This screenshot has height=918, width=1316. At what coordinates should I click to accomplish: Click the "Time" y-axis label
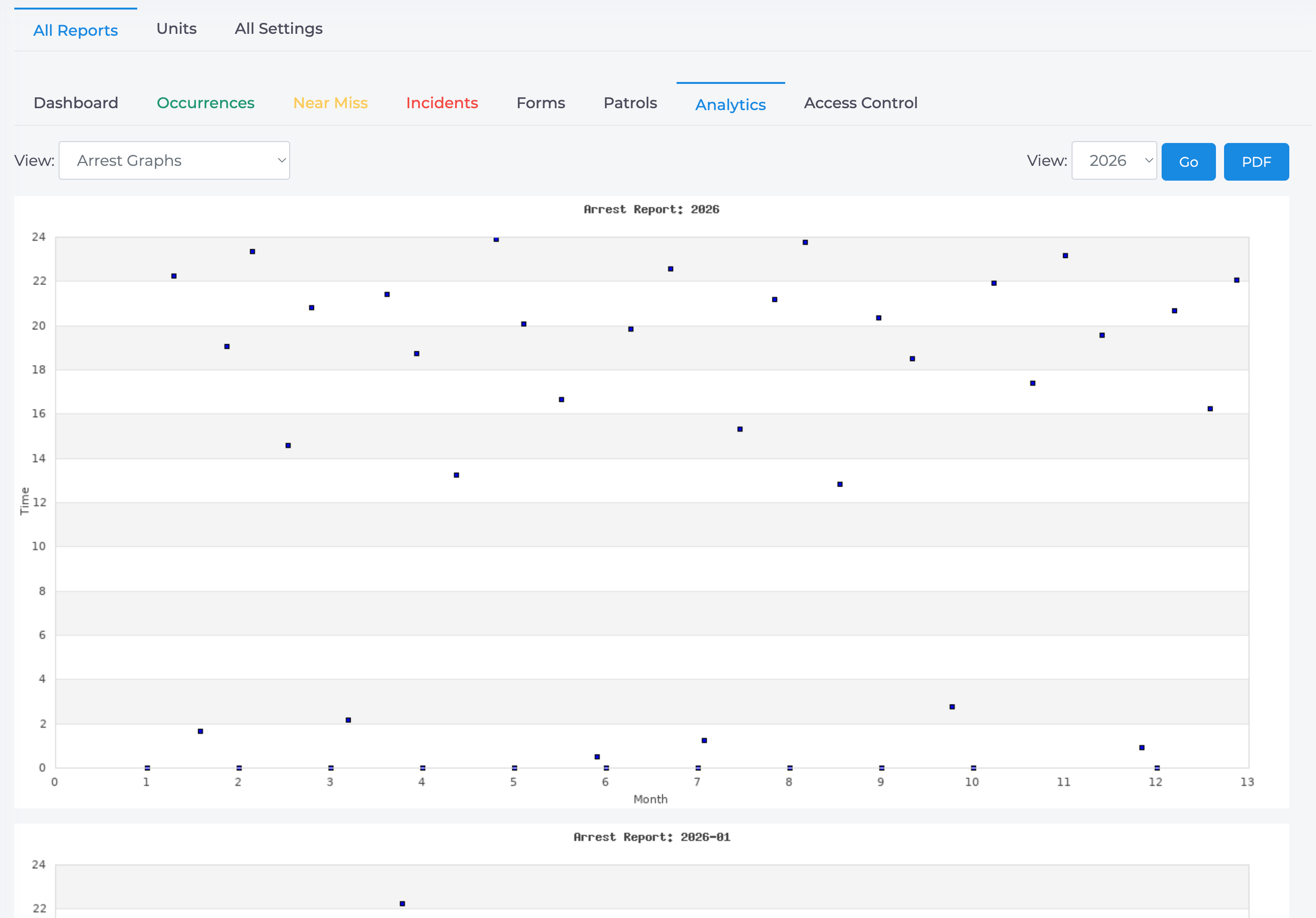click(24, 501)
